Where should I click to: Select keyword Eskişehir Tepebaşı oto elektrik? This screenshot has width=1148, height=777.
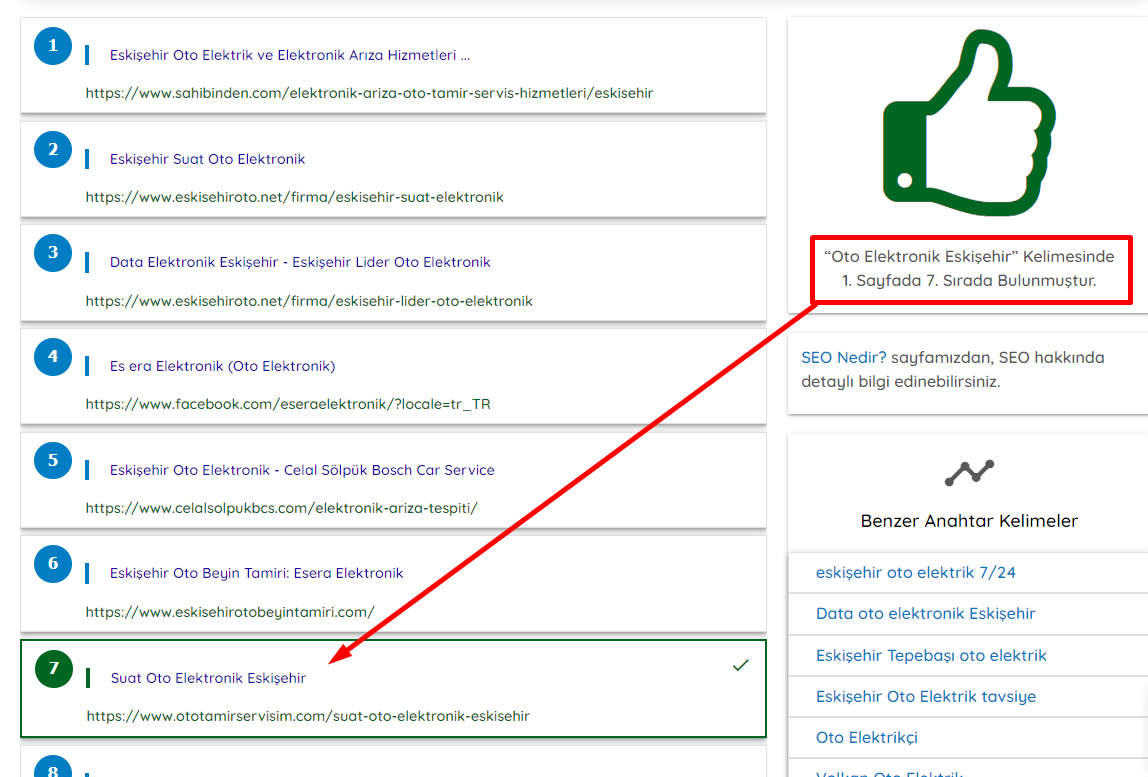coord(931,655)
